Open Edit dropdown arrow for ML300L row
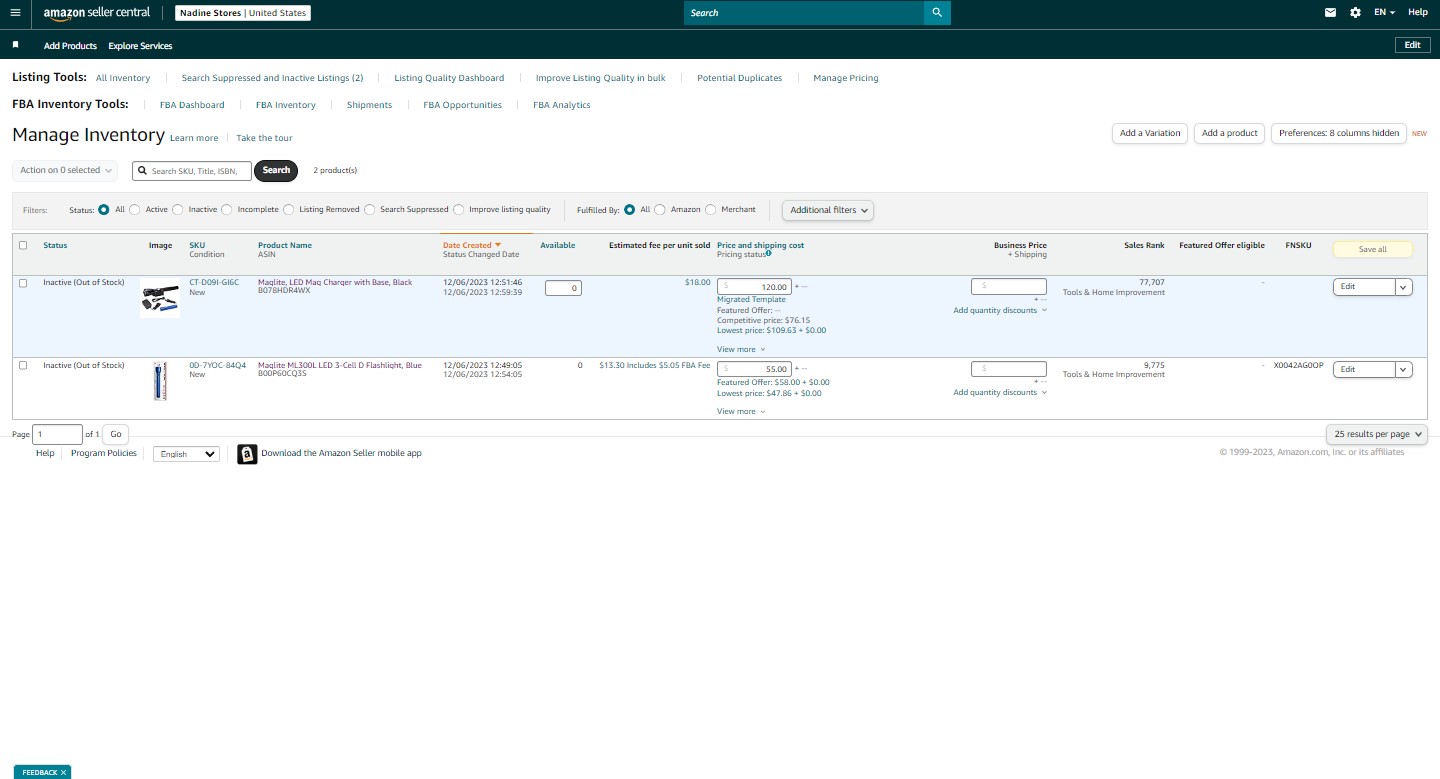Image resolution: width=1440 pixels, height=779 pixels. (x=1404, y=370)
